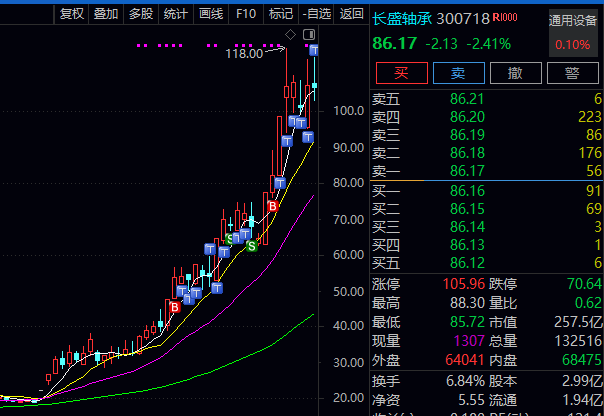Screen dimensions: 604x416
Task: Click the 撤 cancel order button
Action: [515, 73]
